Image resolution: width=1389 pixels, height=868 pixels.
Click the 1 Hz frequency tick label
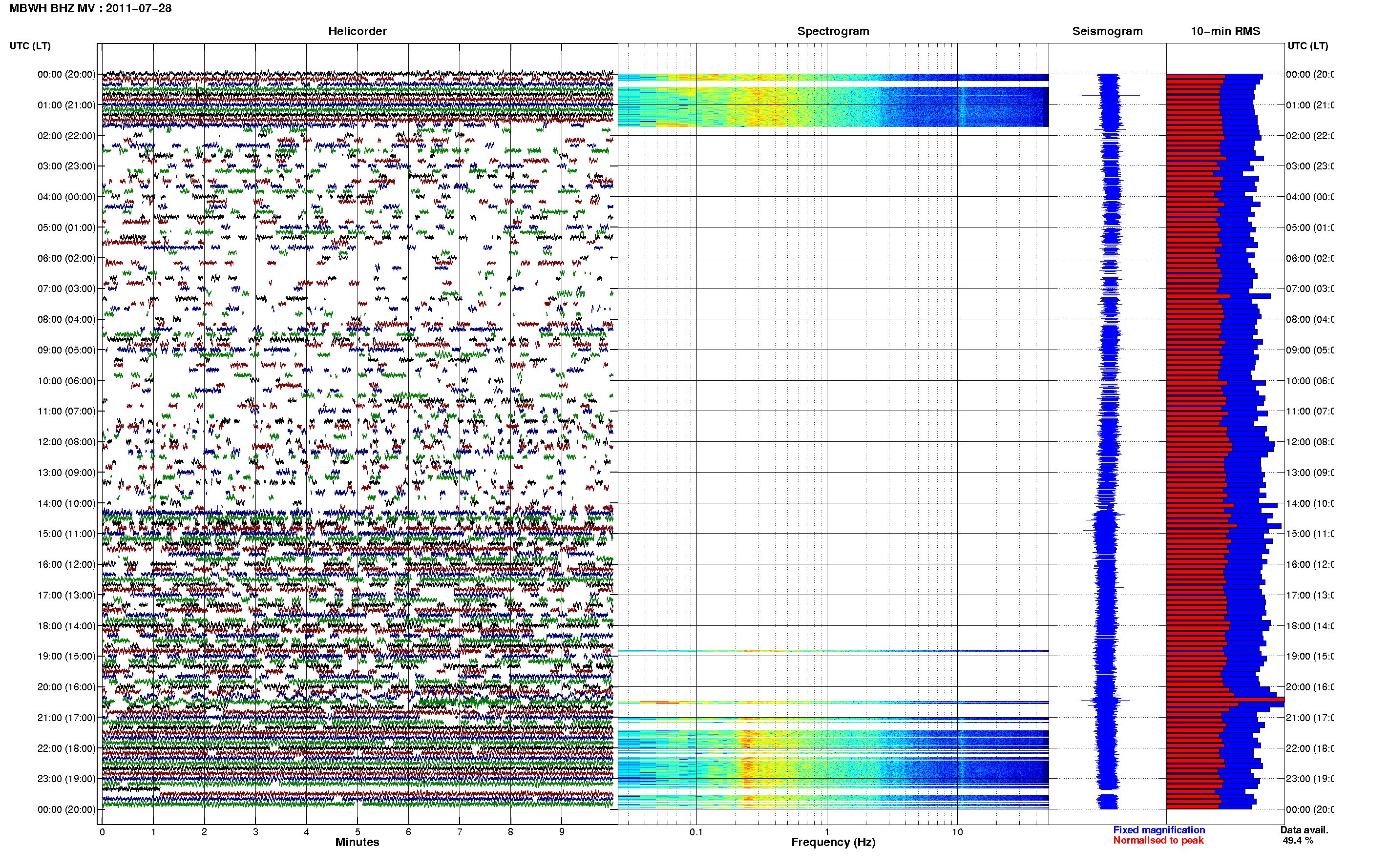click(x=827, y=832)
